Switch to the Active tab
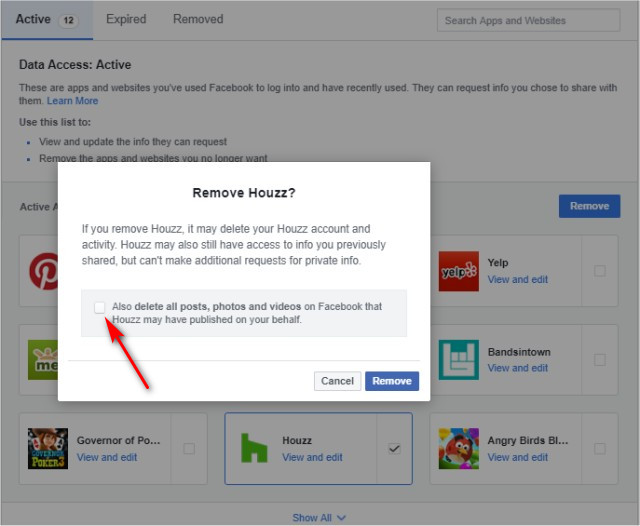 (47, 20)
